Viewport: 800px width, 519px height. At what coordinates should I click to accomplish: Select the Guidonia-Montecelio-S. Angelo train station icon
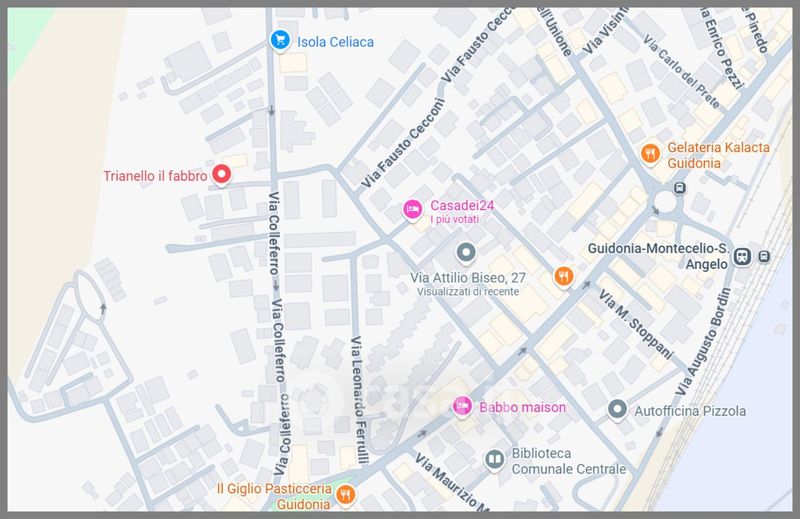[742, 256]
